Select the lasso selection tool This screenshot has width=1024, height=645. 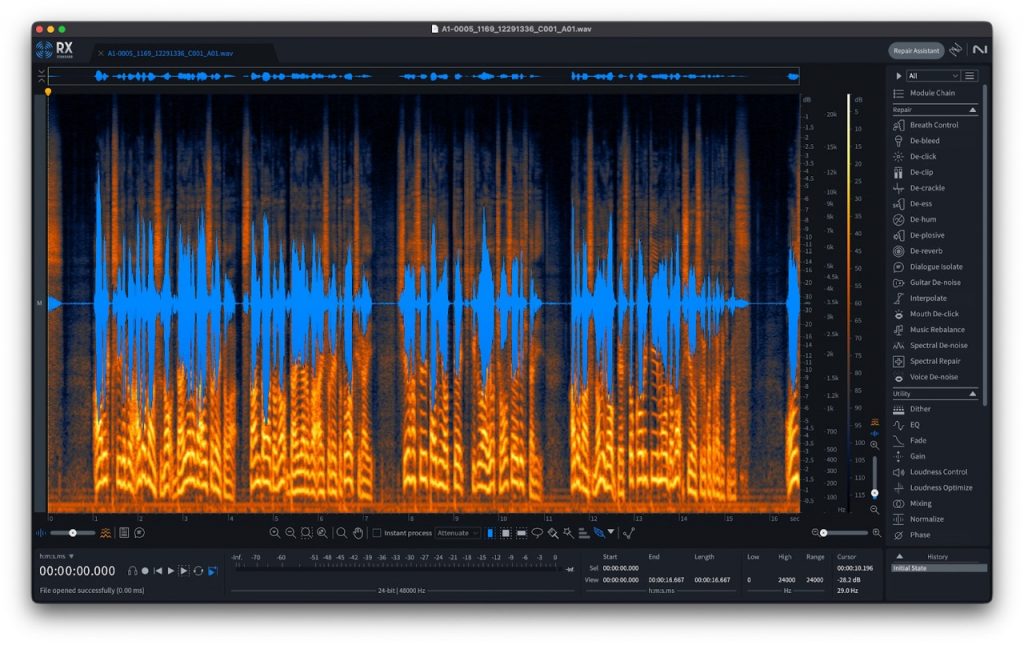pyautogui.click(x=536, y=533)
